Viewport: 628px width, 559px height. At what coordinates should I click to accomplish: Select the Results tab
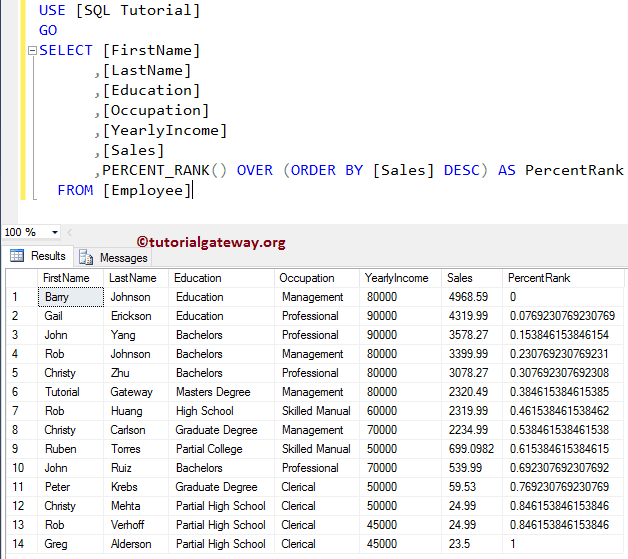(x=47, y=256)
